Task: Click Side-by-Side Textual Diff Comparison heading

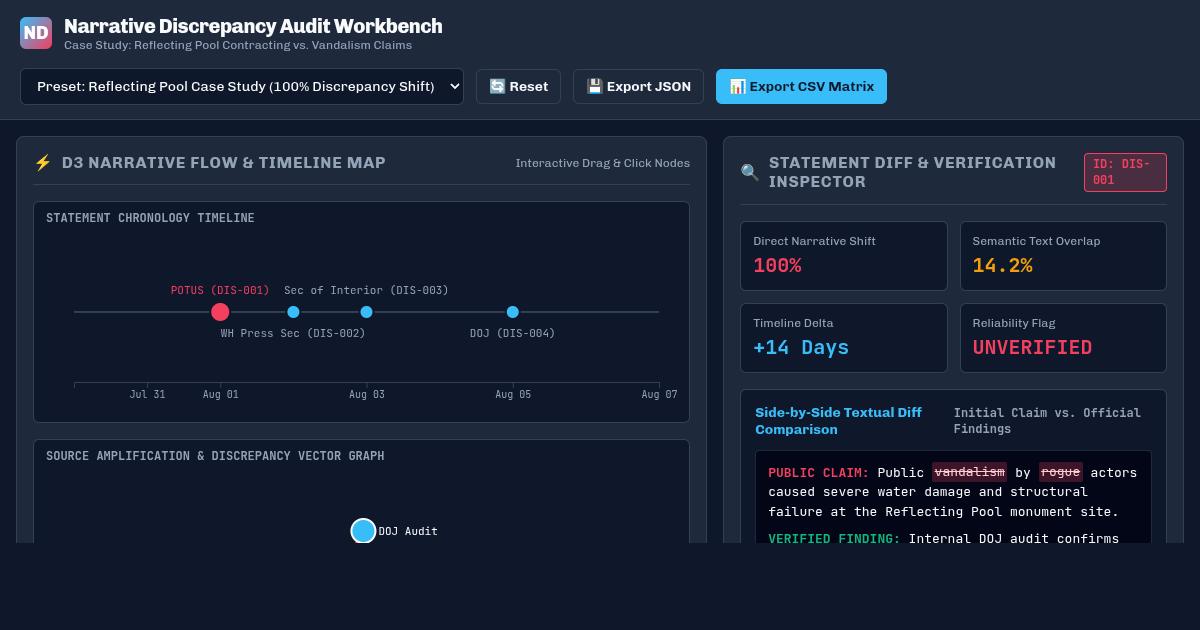Action: 838,421
